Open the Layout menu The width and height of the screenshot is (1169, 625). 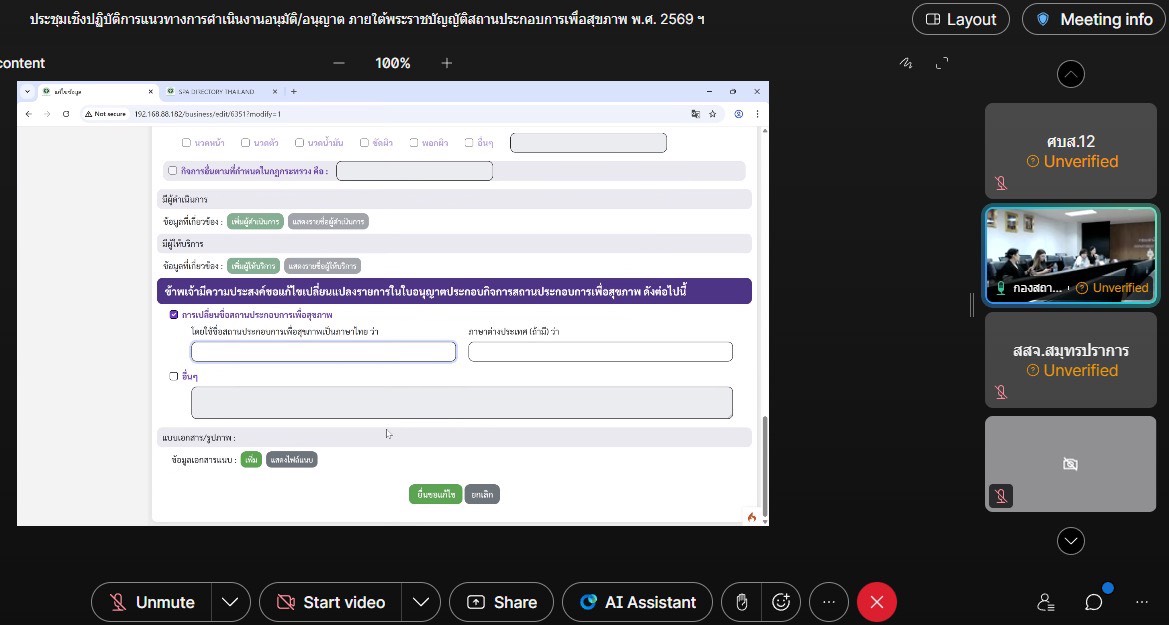tap(960, 19)
